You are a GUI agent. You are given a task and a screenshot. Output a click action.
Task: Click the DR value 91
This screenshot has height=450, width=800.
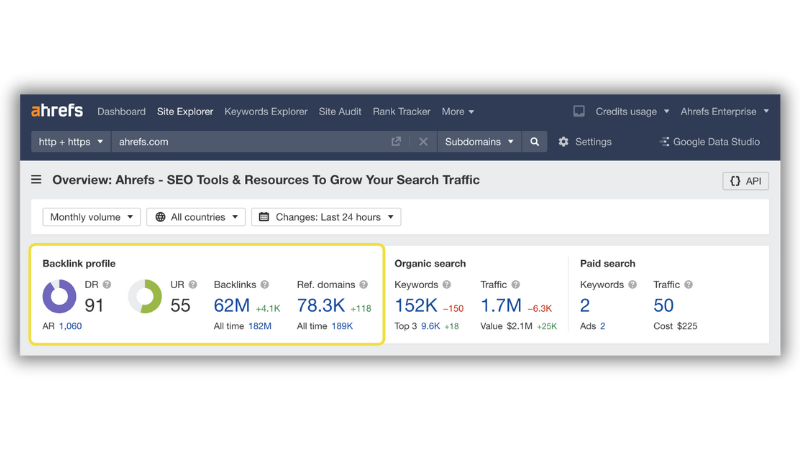(x=94, y=305)
